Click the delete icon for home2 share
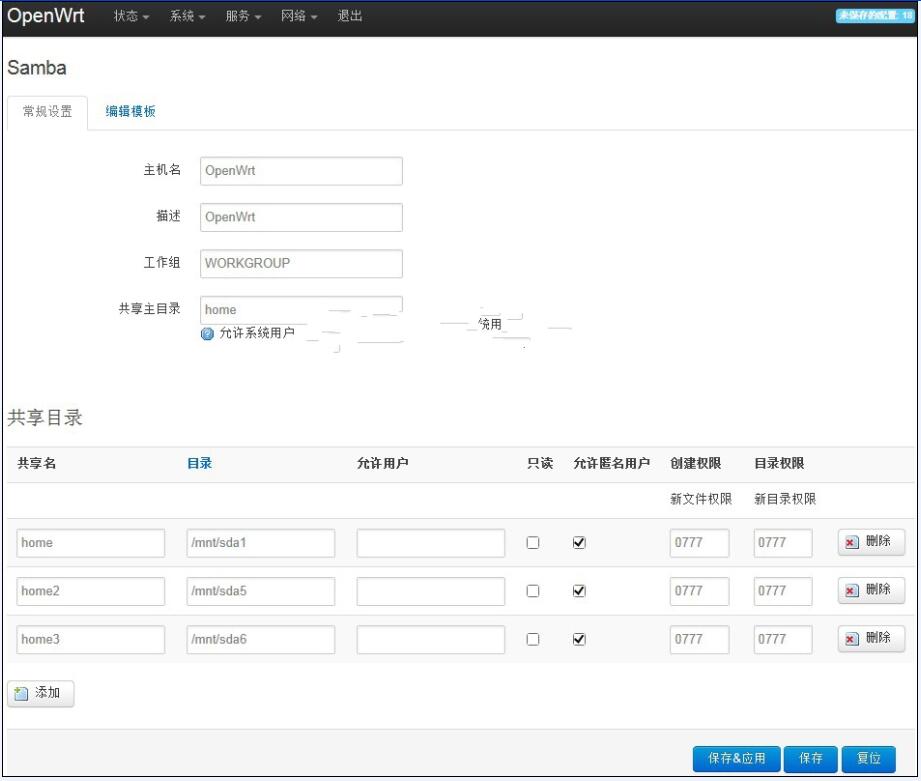Screen dimensions: 921x781 pyautogui.click(x=852, y=591)
